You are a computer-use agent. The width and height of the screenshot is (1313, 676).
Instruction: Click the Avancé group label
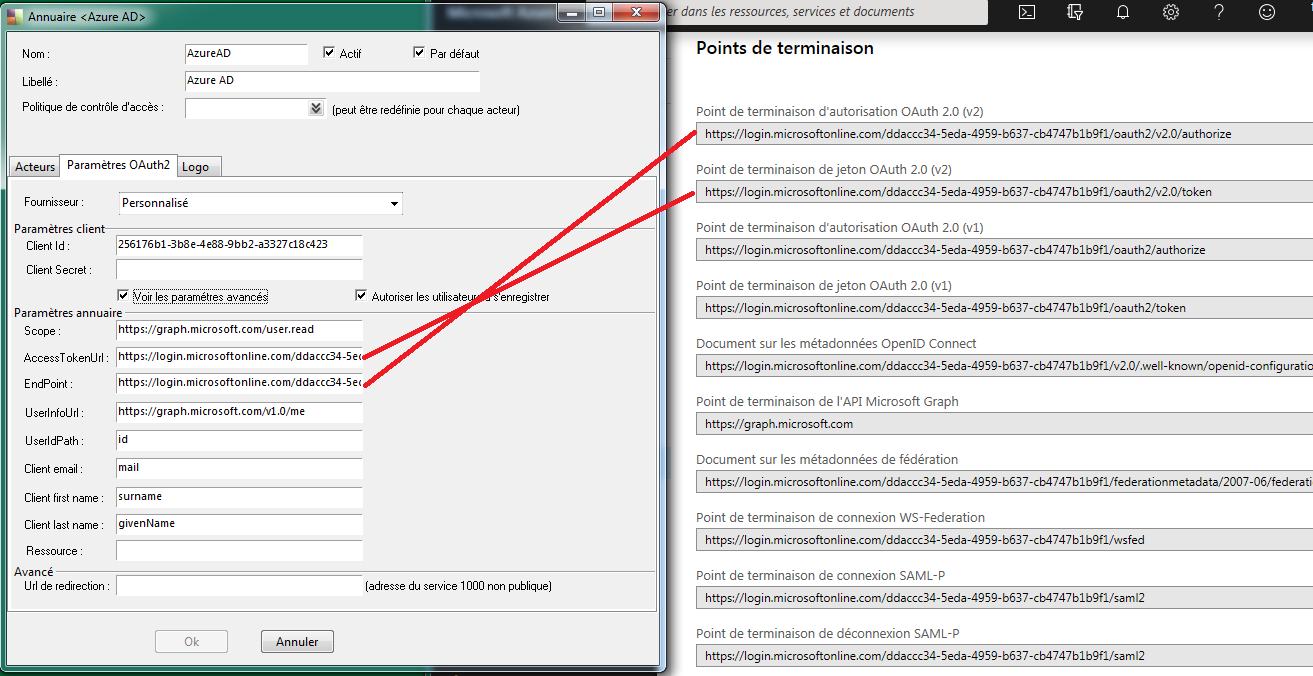pos(34,571)
